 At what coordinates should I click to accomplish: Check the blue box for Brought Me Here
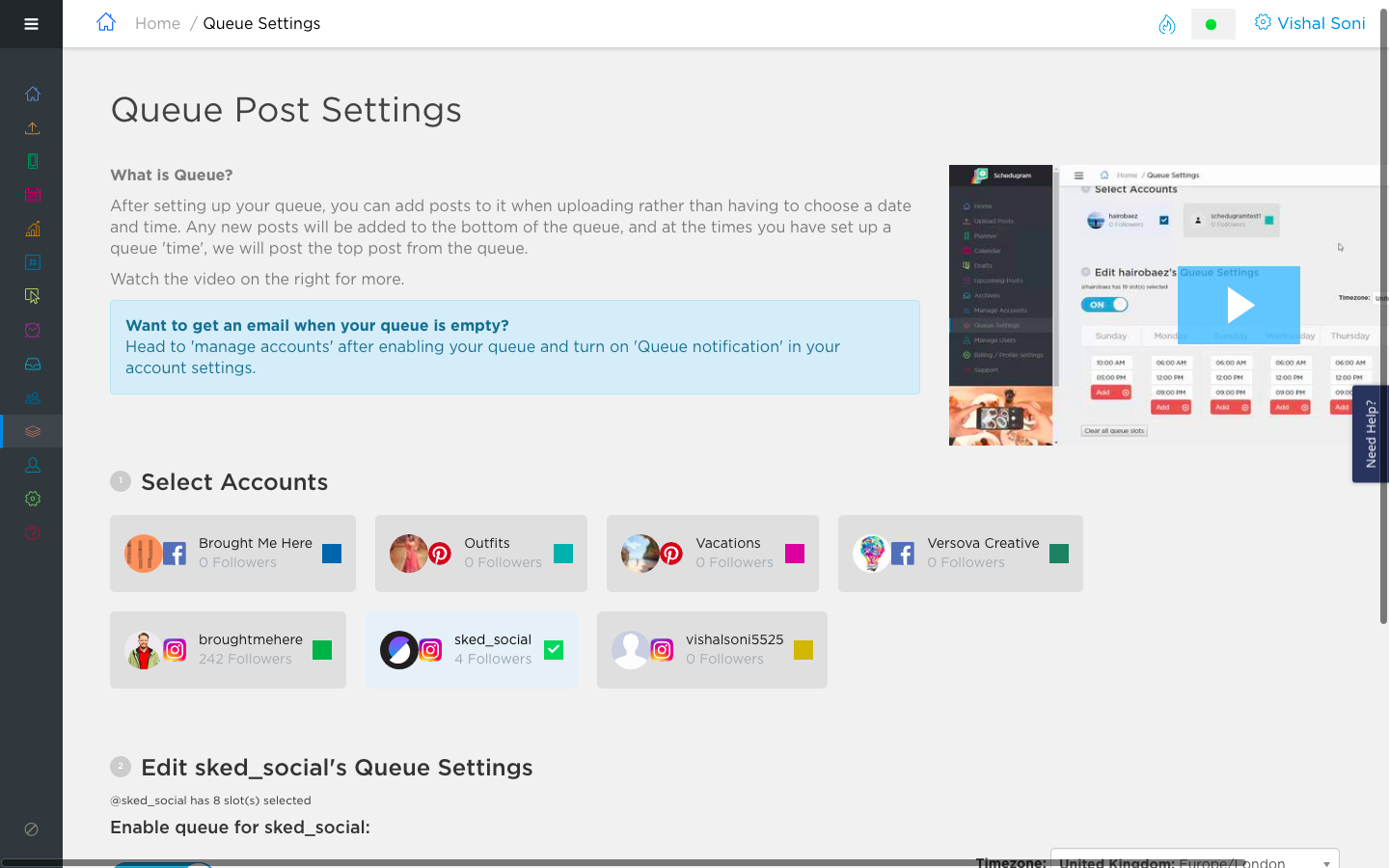[332, 554]
